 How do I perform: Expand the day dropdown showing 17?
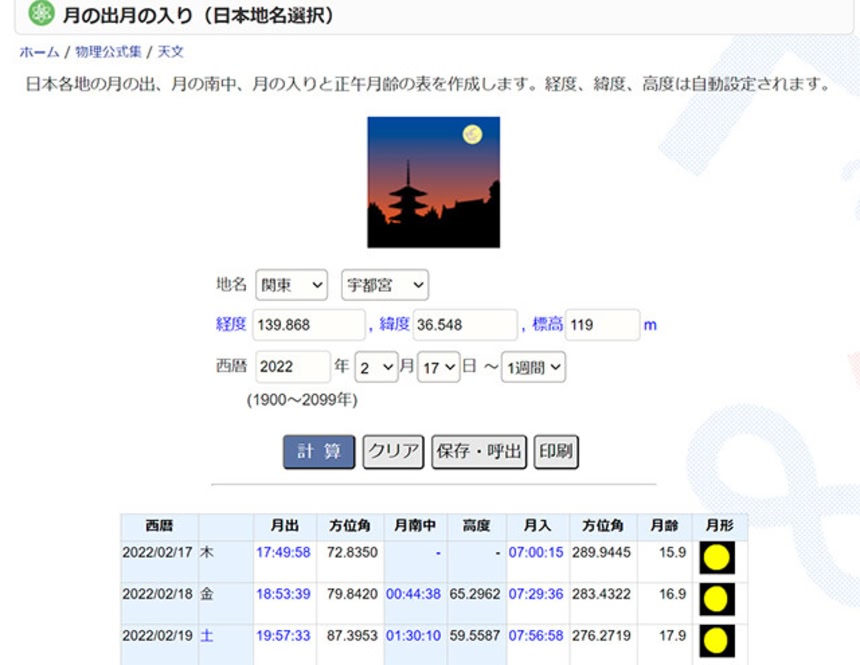[x=439, y=367]
